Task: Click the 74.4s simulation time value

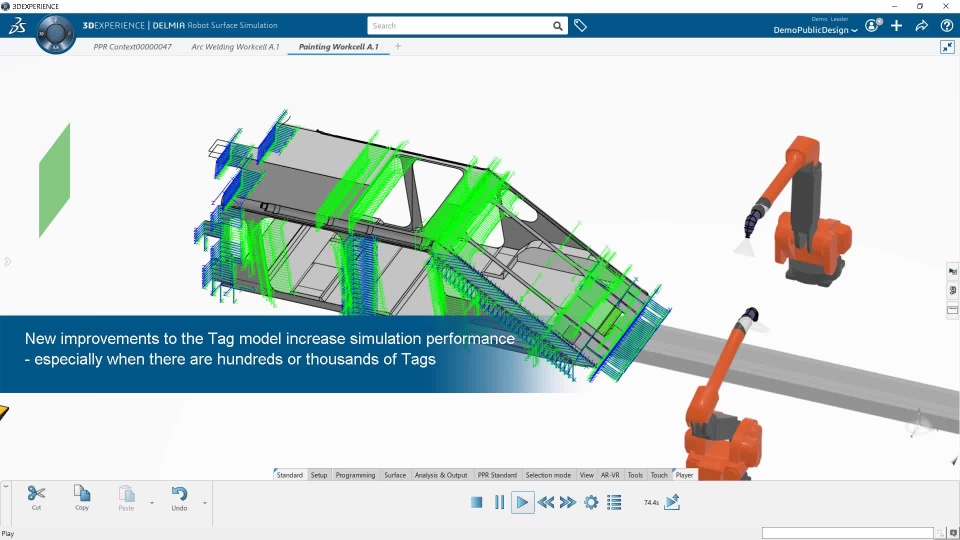Action: point(651,503)
